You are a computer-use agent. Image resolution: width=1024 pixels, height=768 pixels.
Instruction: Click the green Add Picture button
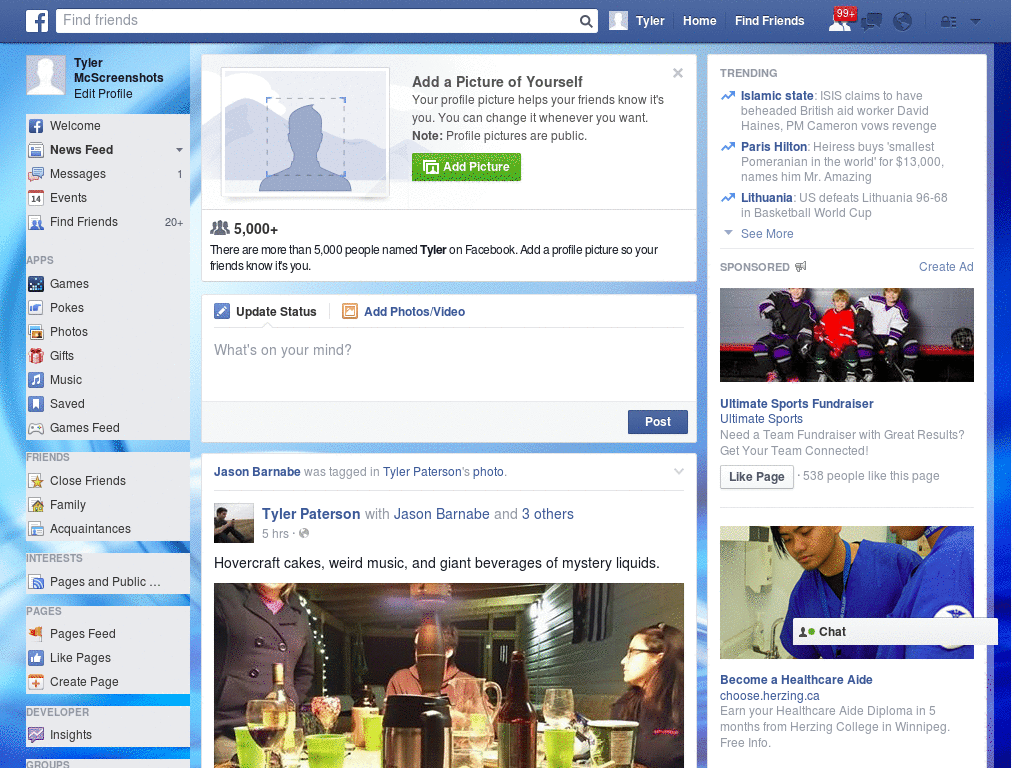[466, 167]
